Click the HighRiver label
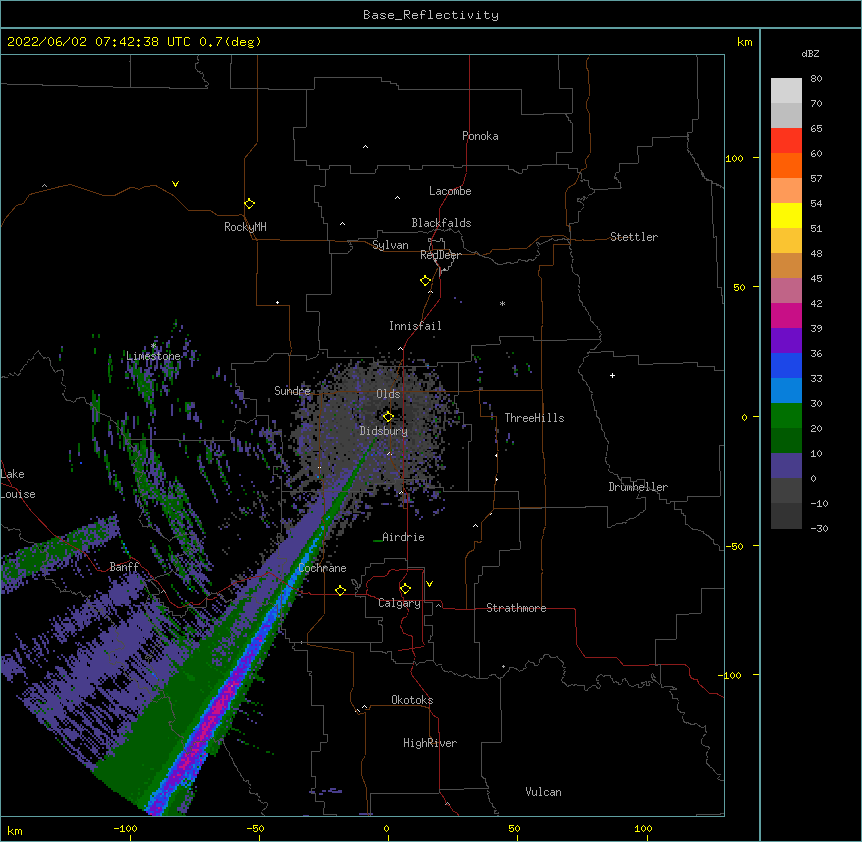 [x=430, y=743]
